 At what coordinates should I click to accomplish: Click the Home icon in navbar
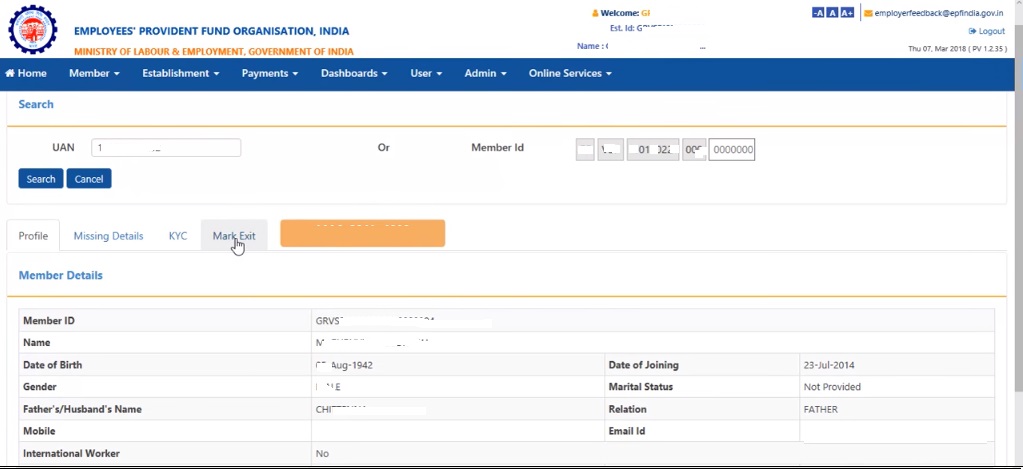tap(10, 74)
